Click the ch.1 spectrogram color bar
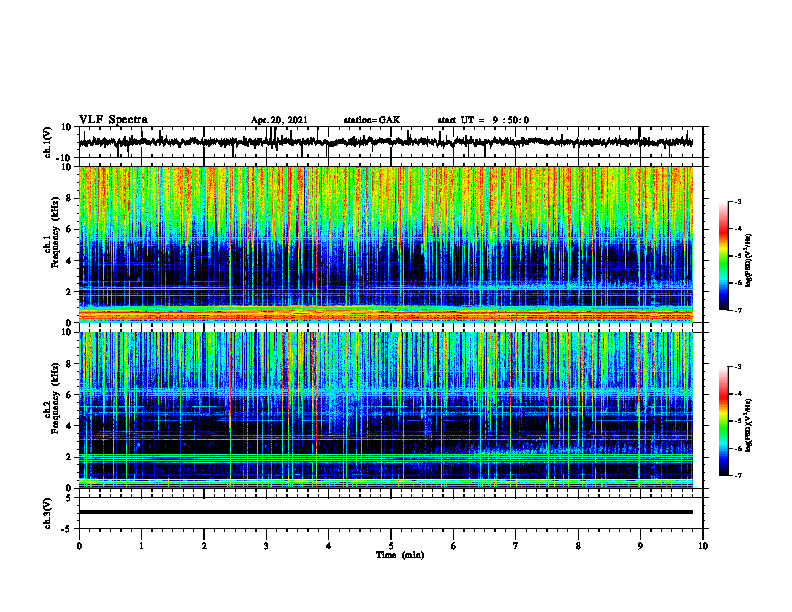The width and height of the screenshot is (792, 612). [x=723, y=256]
